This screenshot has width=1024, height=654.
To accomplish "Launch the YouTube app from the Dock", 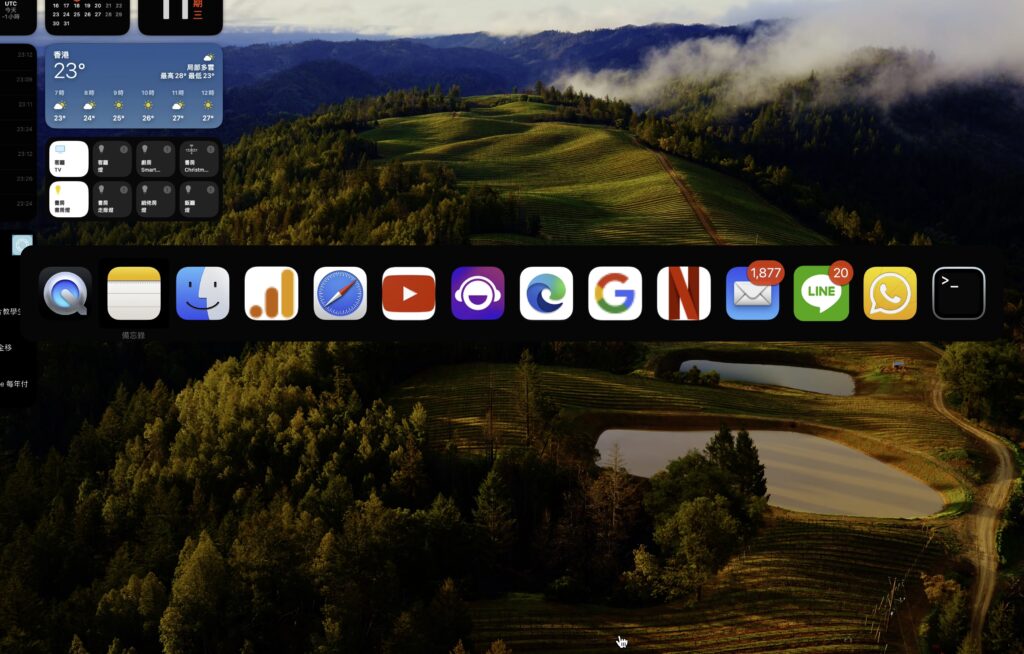I will point(409,291).
